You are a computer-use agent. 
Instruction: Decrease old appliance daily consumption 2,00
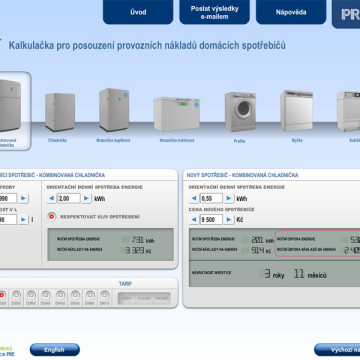(51, 199)
